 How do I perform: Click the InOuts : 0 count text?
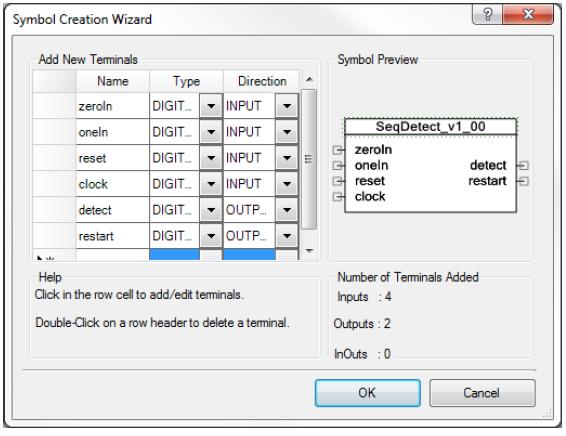click(362, 354)
